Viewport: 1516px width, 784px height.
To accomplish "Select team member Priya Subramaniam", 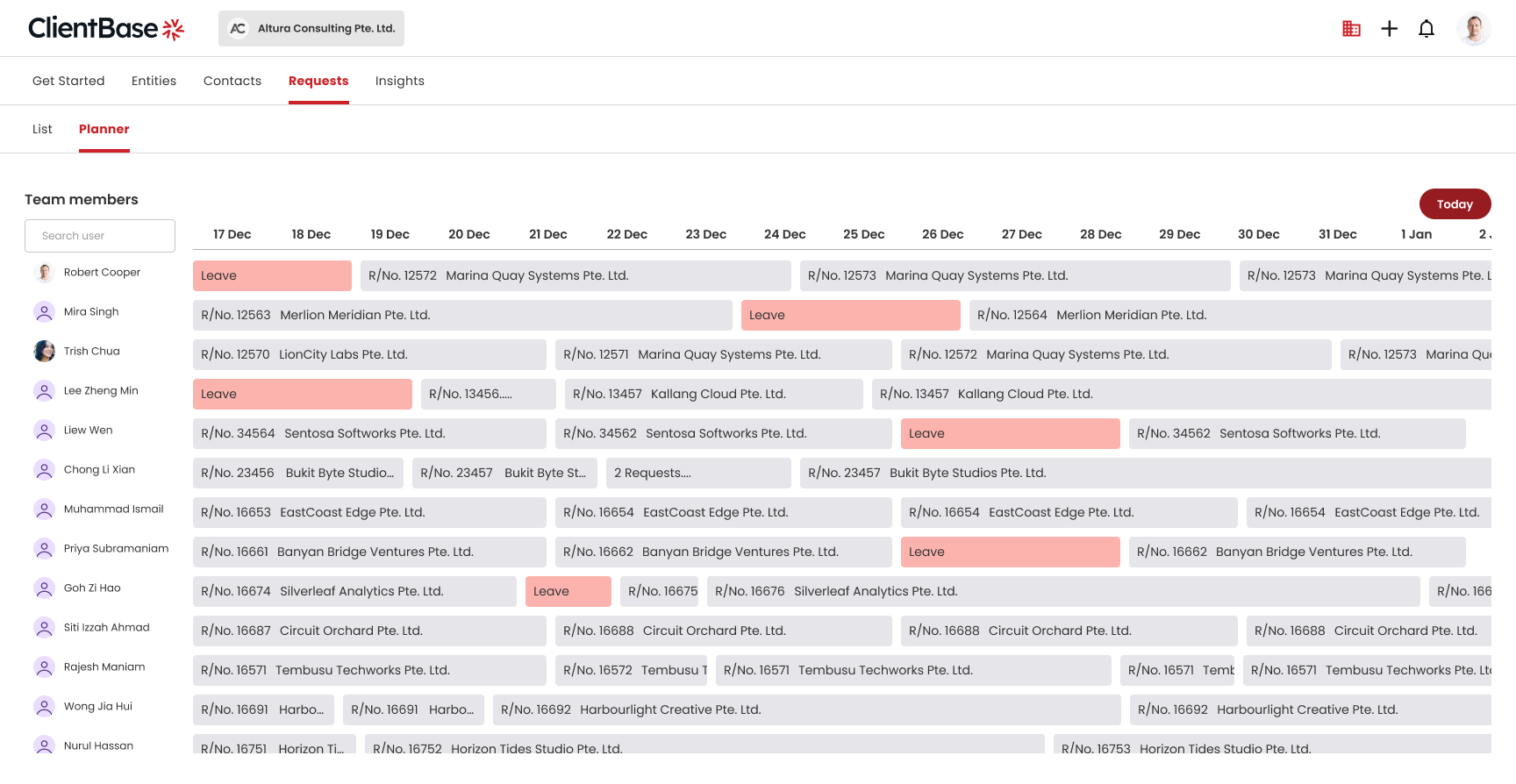I will tap(116, 549).
